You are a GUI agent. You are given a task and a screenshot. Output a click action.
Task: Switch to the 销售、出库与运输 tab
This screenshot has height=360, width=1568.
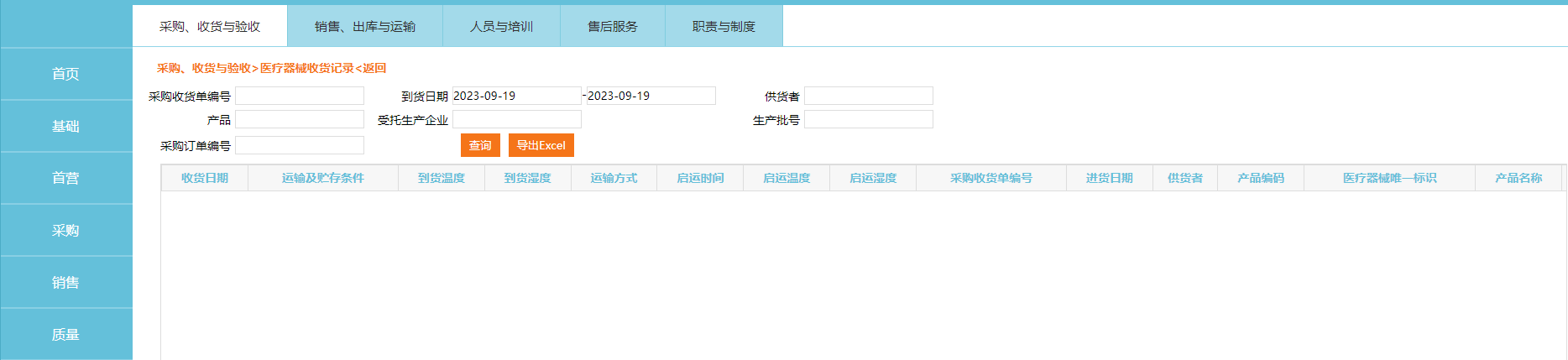(x=365, y=26)
